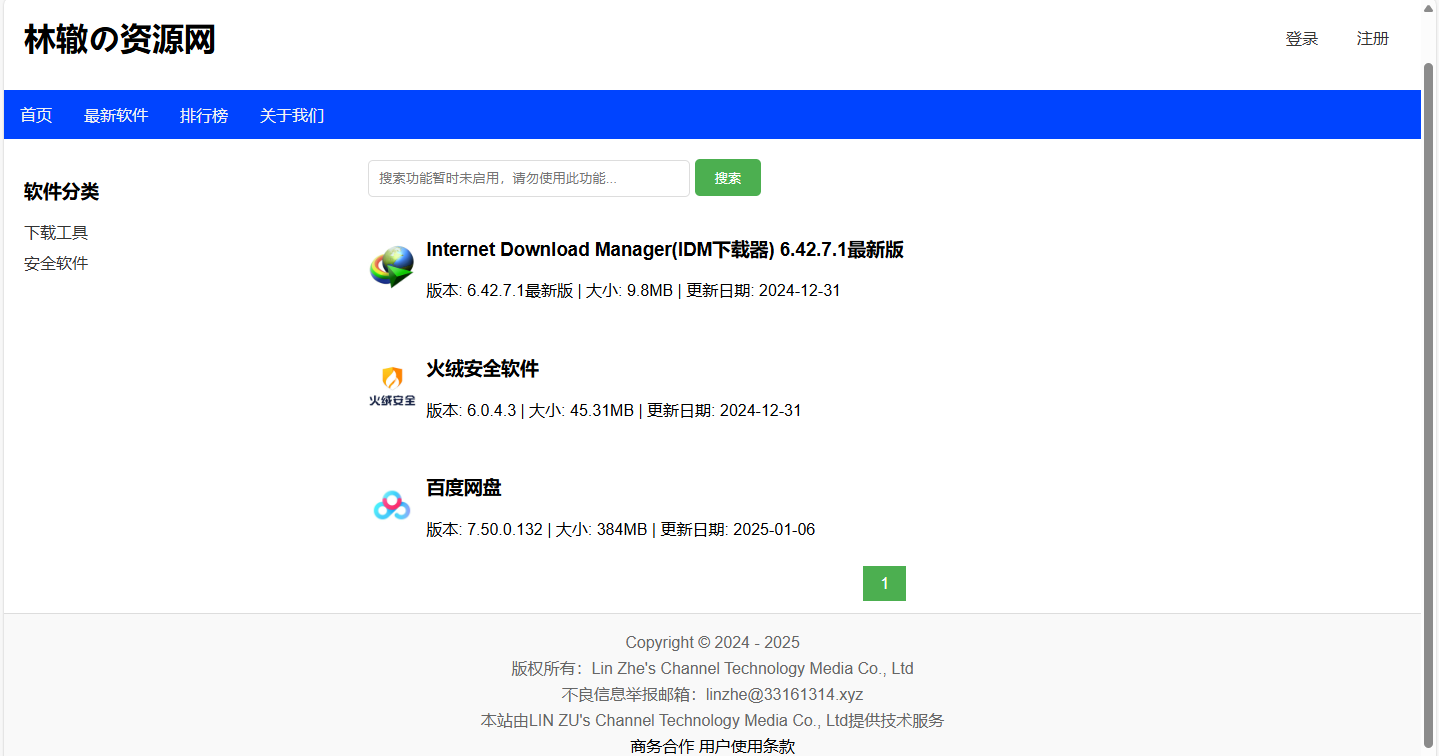Click the IDM version info line 9.8MB
This screenshot has height=756, width=1439.
tap(633, 291)
